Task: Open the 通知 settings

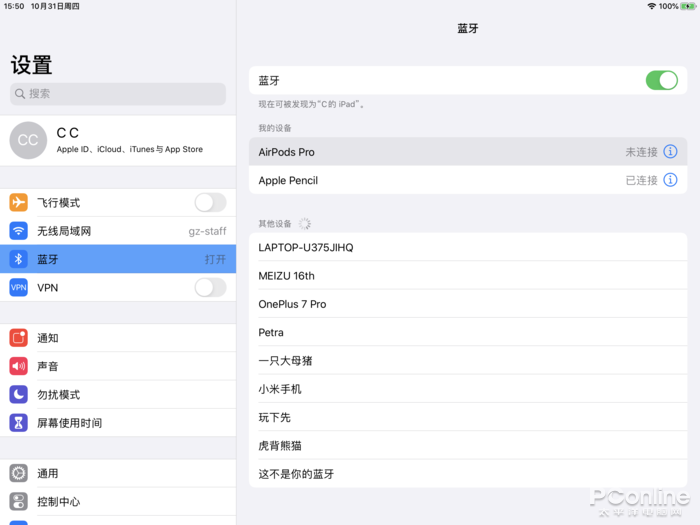Action: pyautogui.click(x=118, y=338)
